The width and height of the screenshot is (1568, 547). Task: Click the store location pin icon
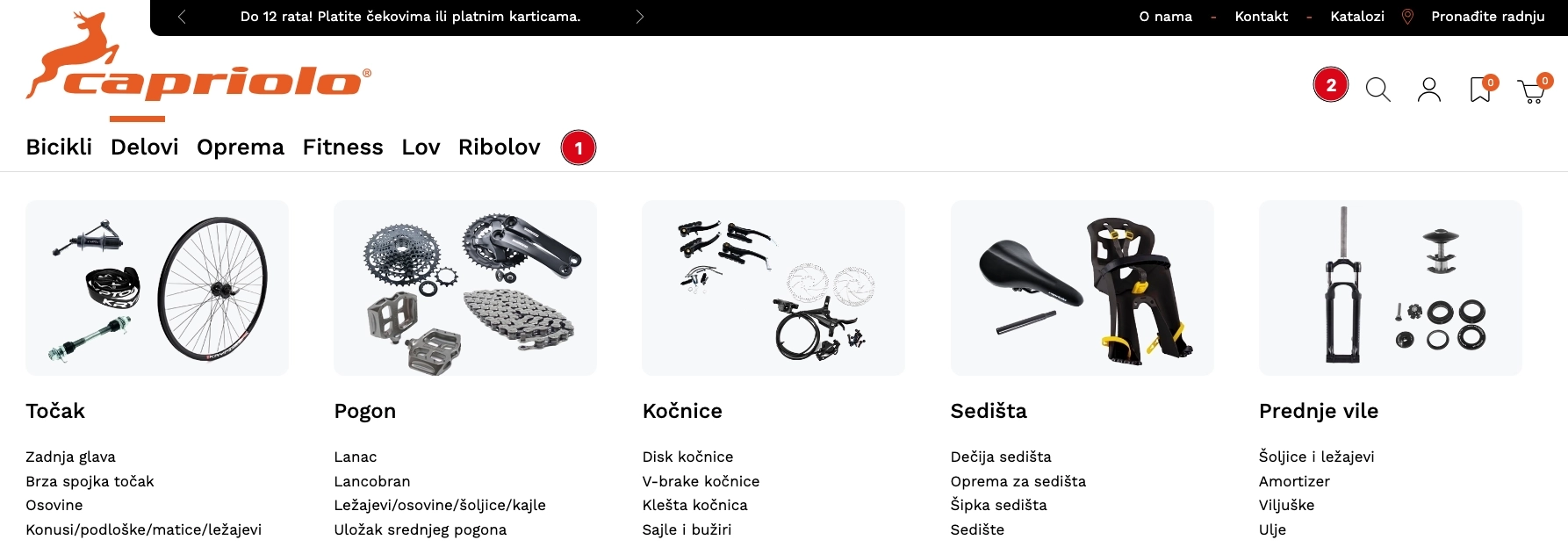1407,17
